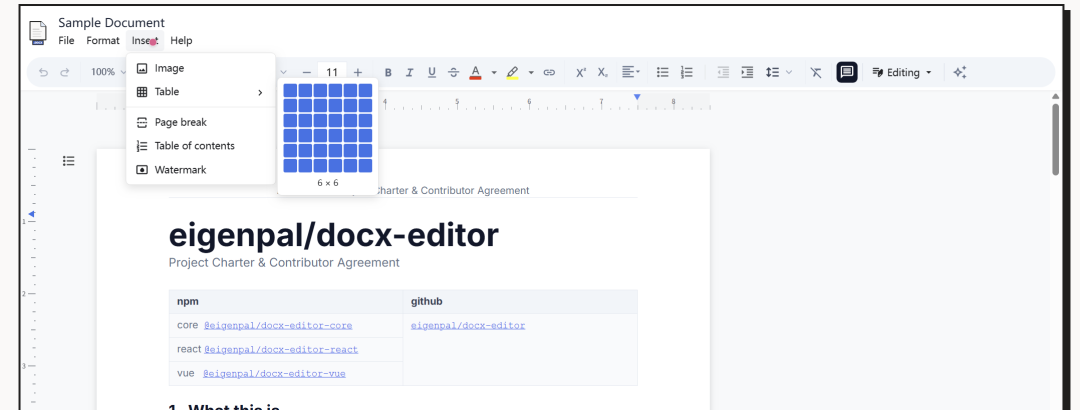The height and width of the screenshot is (410, 1080).
Task: Choose Image from the Insert menu
Action: 200,68
